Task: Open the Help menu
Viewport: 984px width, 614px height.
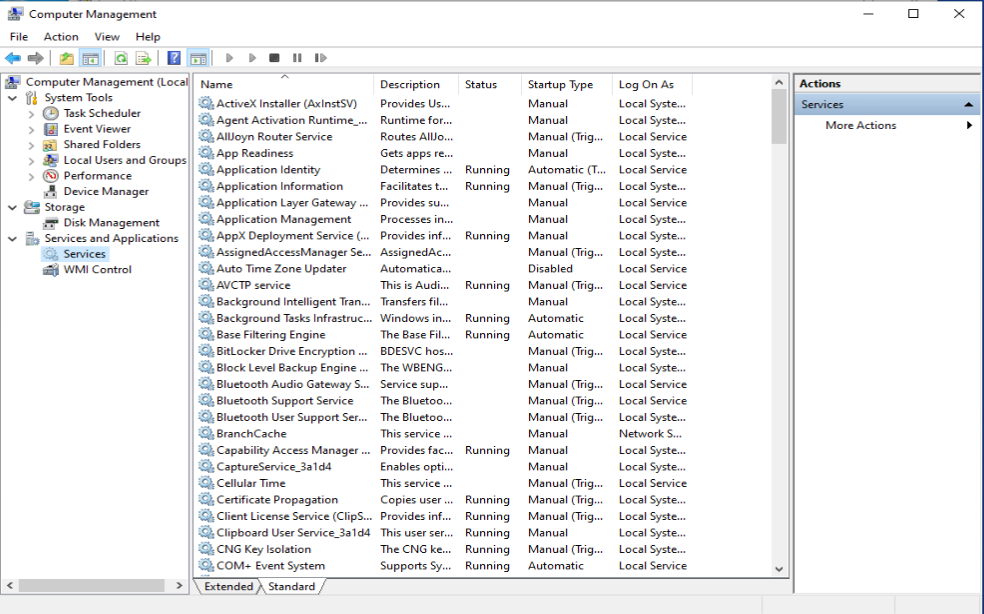Action: 148,36
